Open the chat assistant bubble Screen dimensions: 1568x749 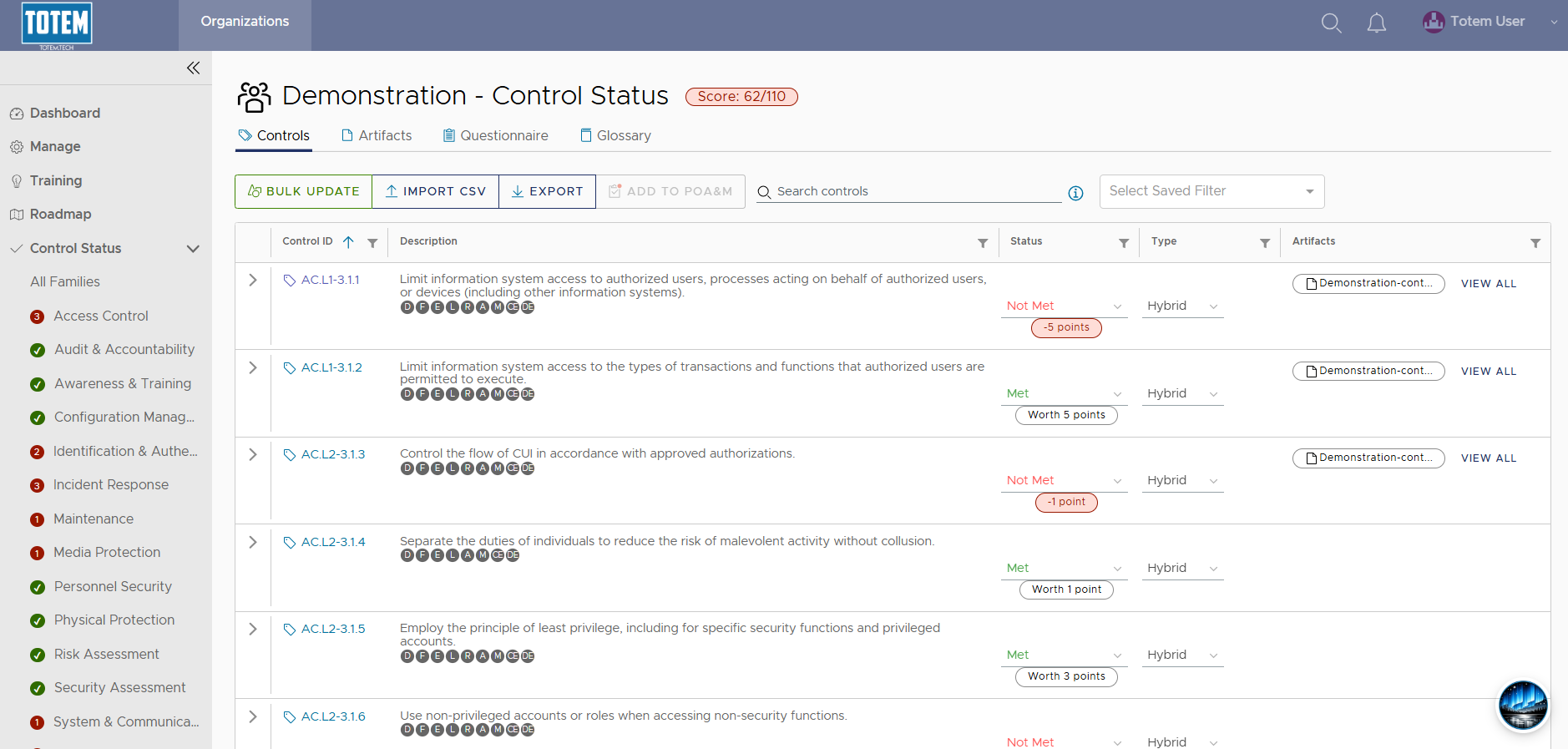click(x=1523, y=706)
